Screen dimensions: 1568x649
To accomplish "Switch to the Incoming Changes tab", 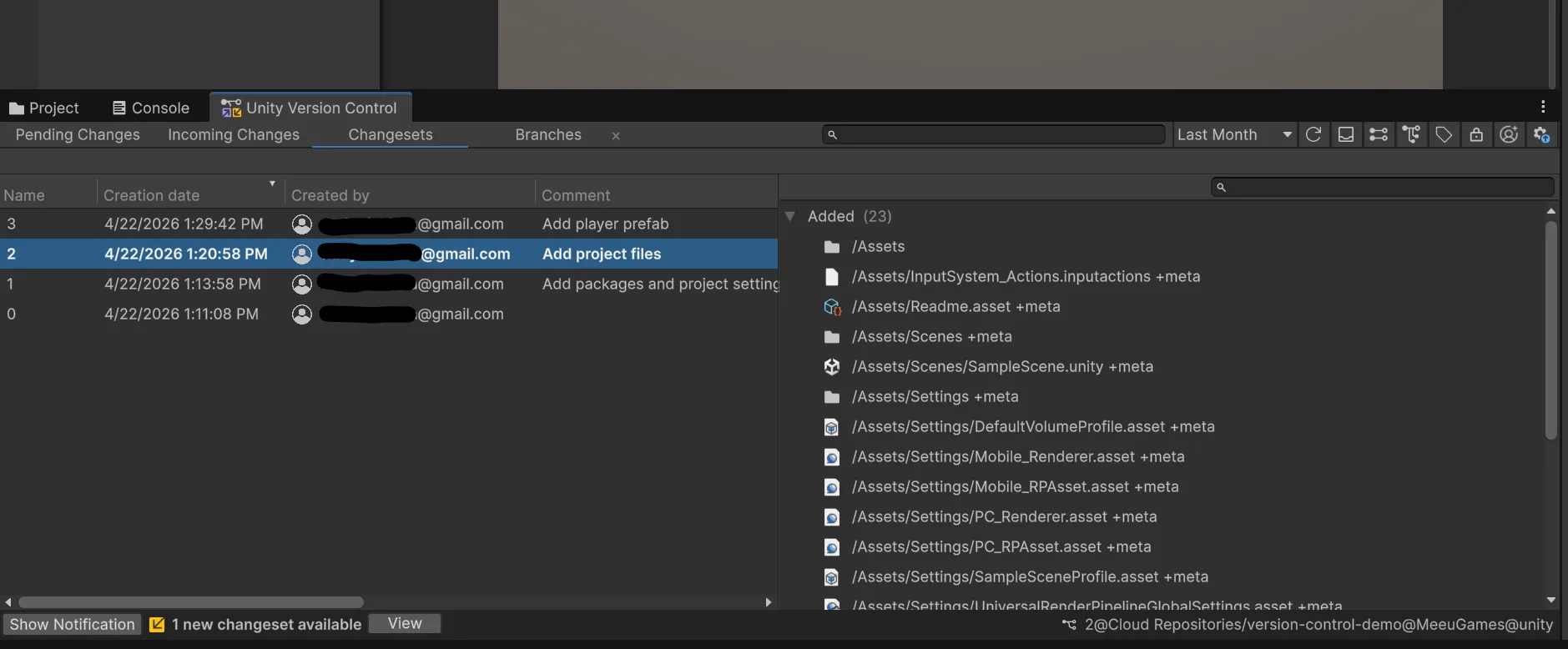I will tap(234, 134).
